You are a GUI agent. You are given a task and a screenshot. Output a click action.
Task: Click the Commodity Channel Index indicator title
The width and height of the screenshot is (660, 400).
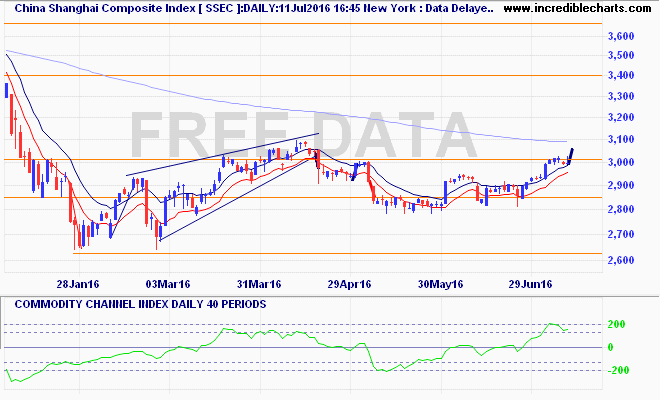pyautogui.click(x=136, y=303)
